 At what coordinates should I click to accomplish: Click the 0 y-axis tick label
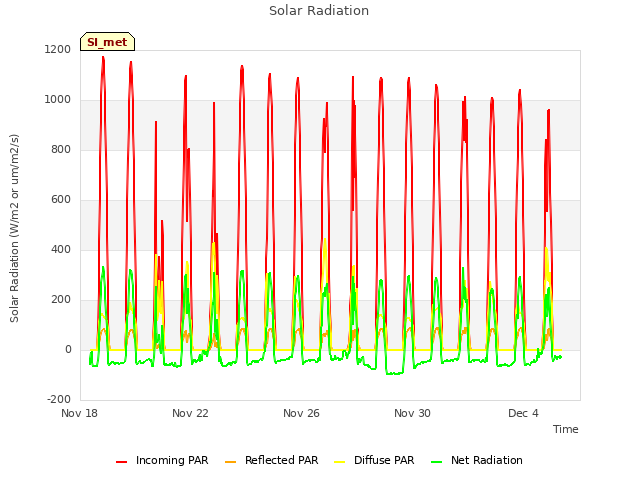tap(68, 350)
